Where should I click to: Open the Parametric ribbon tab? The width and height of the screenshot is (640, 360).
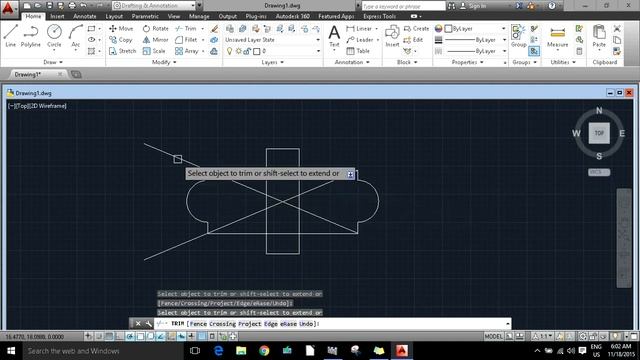point(145,16)
